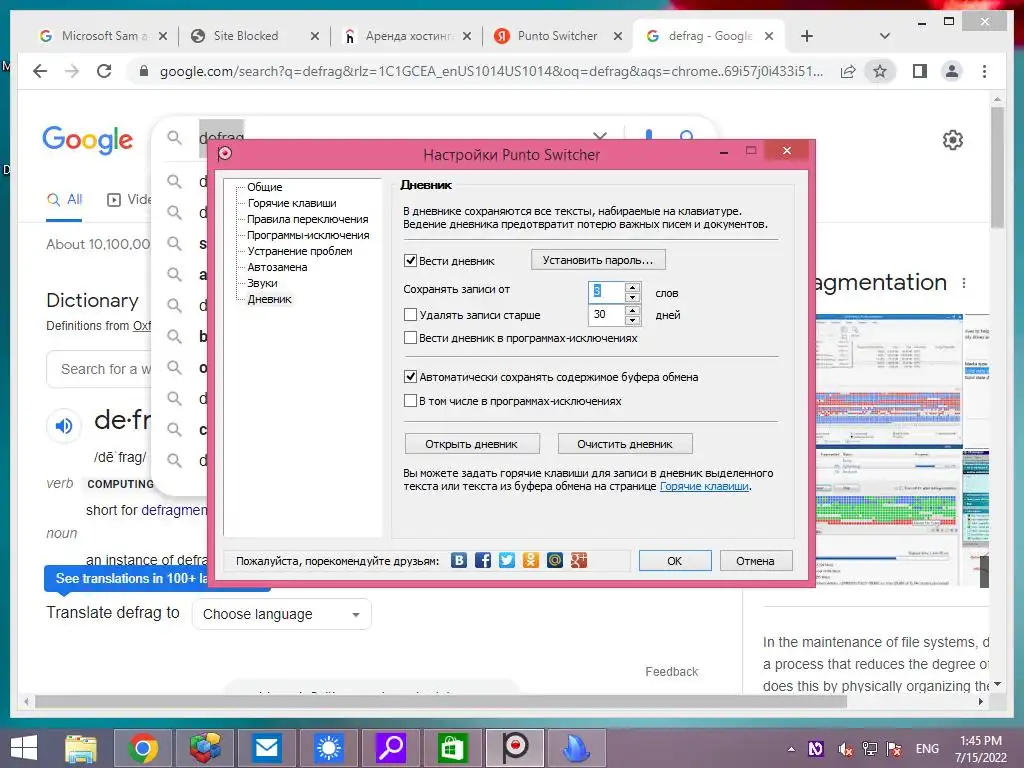Open Google search settings gear
Viewport: 1024px width, 768px height.
(953, 140)
